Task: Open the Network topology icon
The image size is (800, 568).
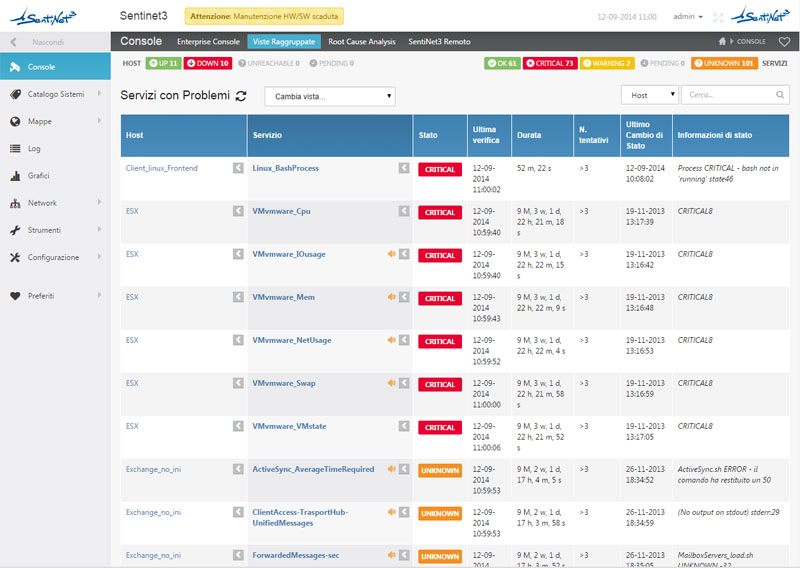Action: pos(15,203)
